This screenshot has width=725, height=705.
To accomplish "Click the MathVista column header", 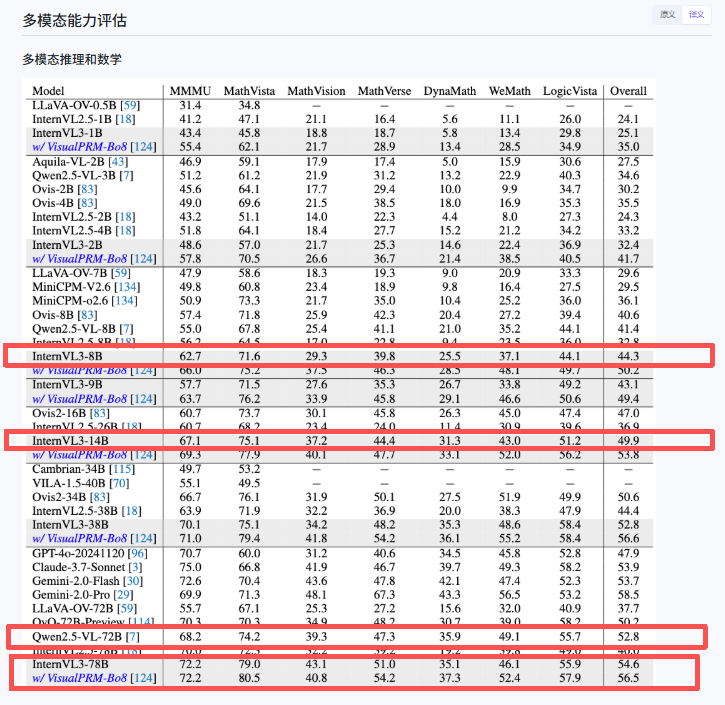I will pyautogui.click(x=249, y=91).
